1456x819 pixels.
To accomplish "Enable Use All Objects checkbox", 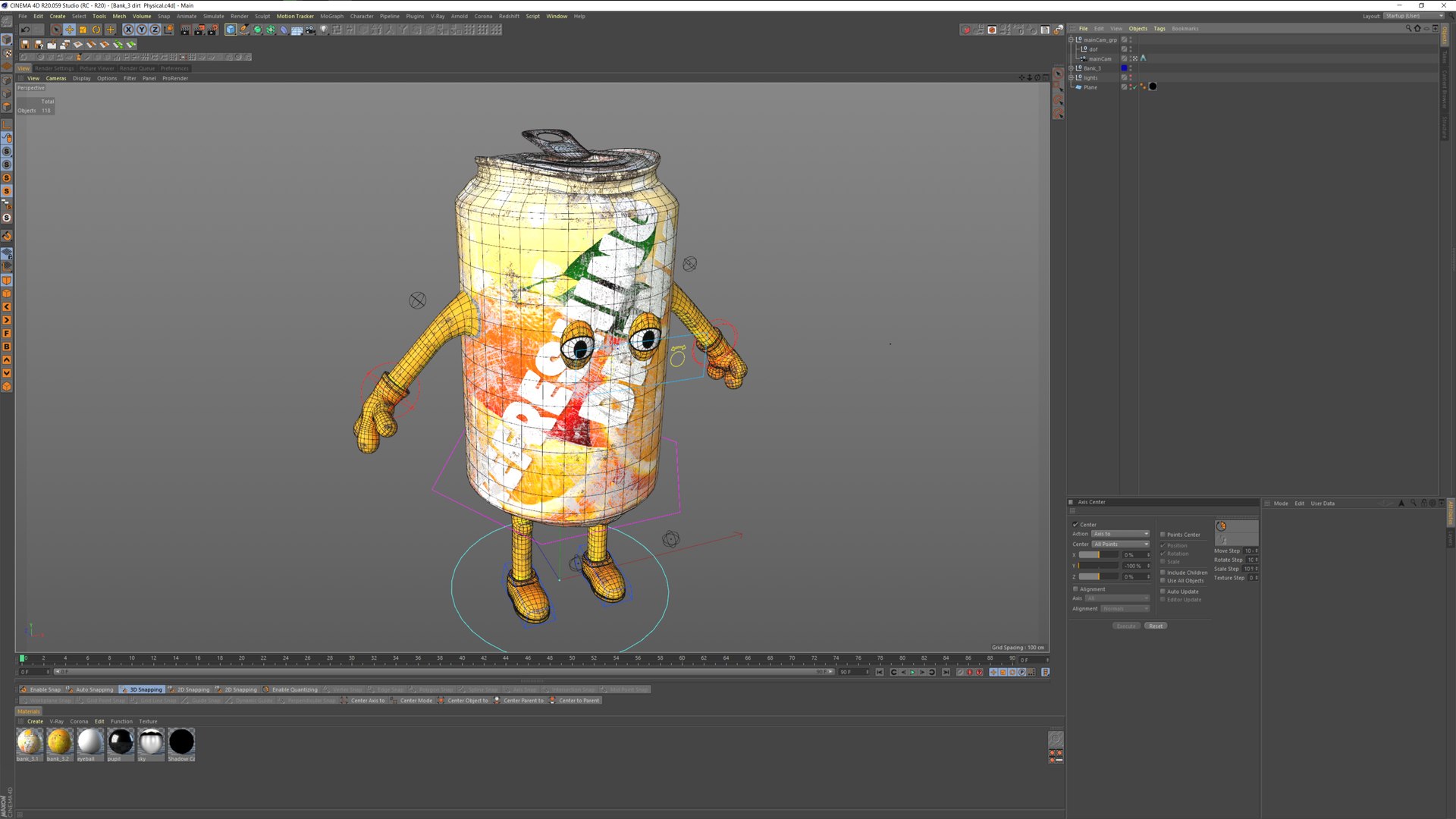I will (x=1163, y=581).
